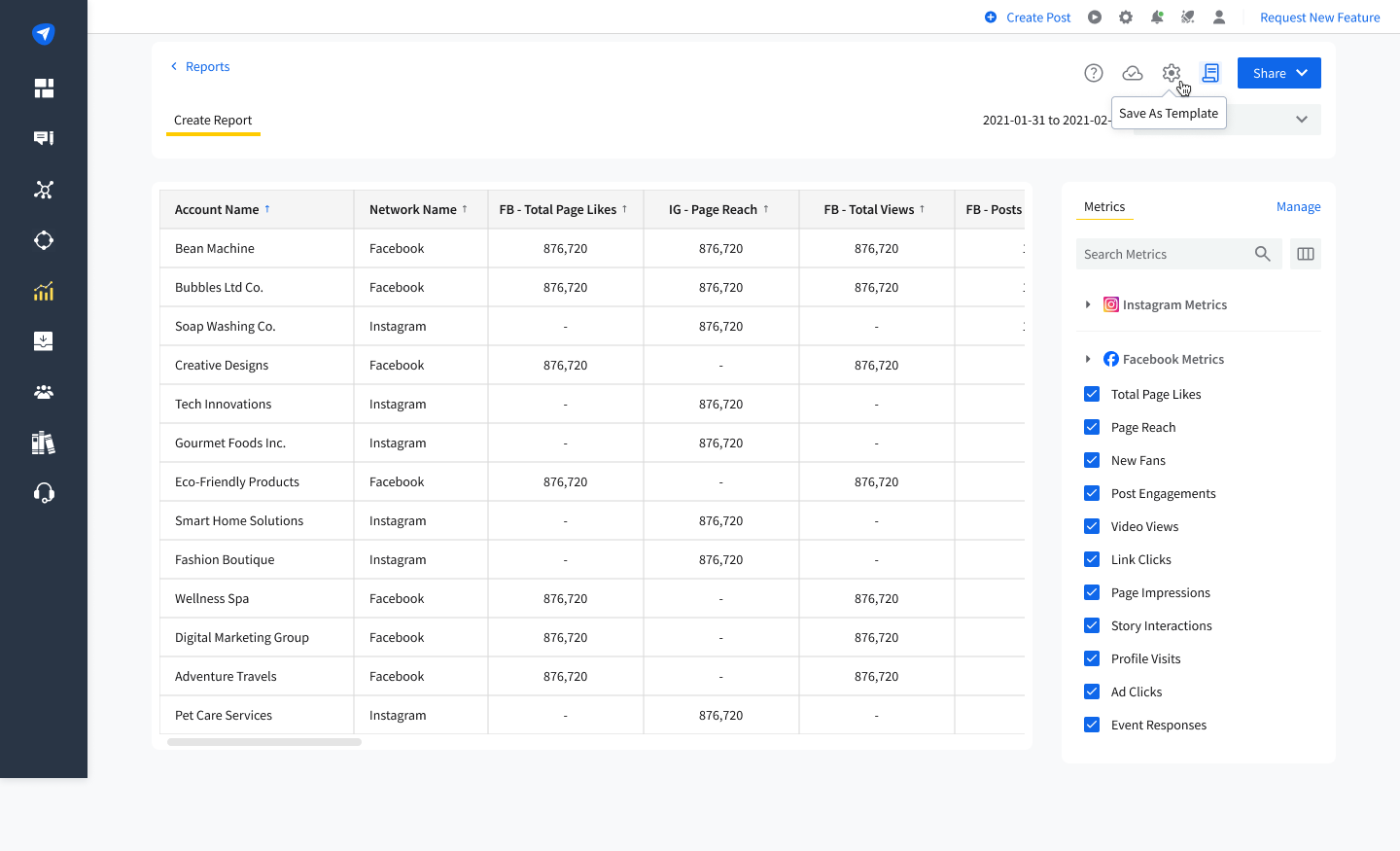Toggle the Video Views checkbox
Image resolution: width=1400 pixels, height=851 pixels.
point(1092,526)
